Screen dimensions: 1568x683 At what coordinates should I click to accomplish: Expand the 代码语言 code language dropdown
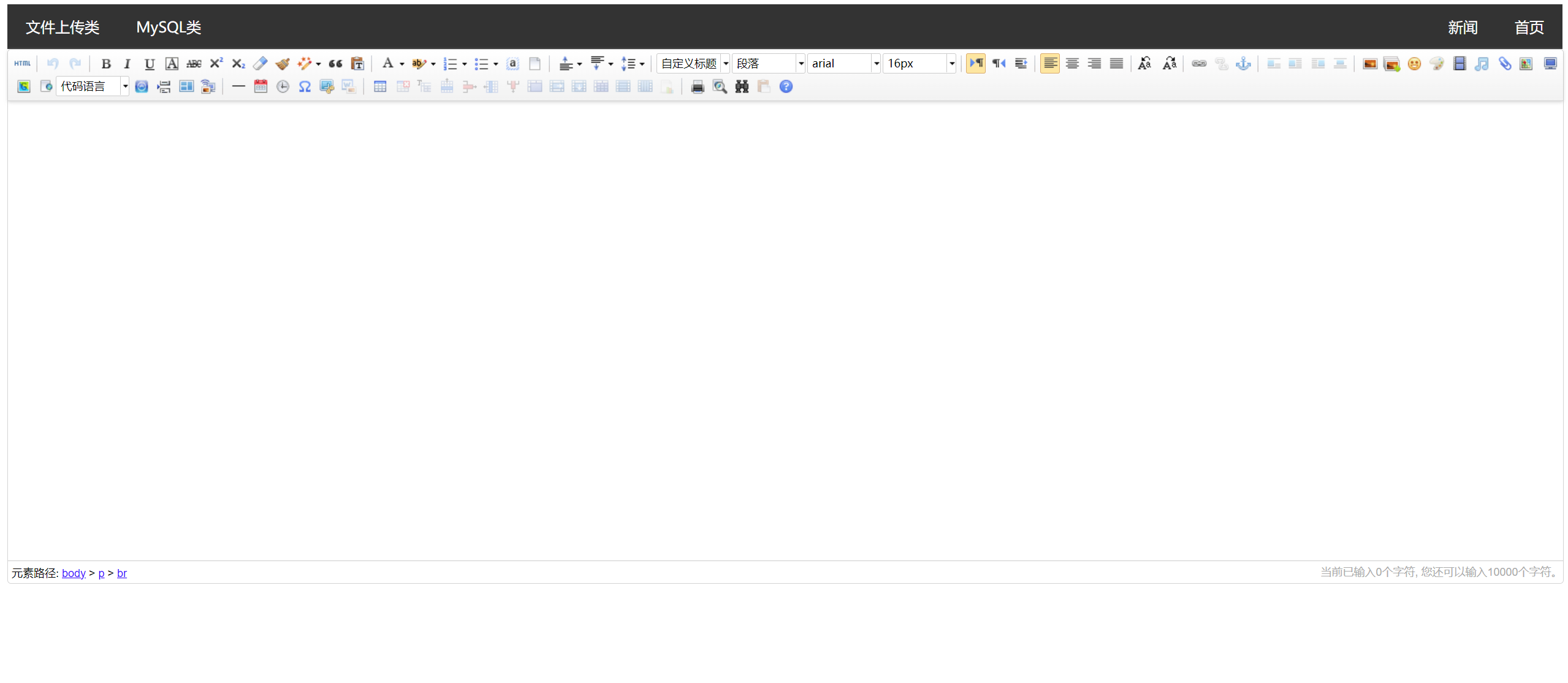coord(125,87)
